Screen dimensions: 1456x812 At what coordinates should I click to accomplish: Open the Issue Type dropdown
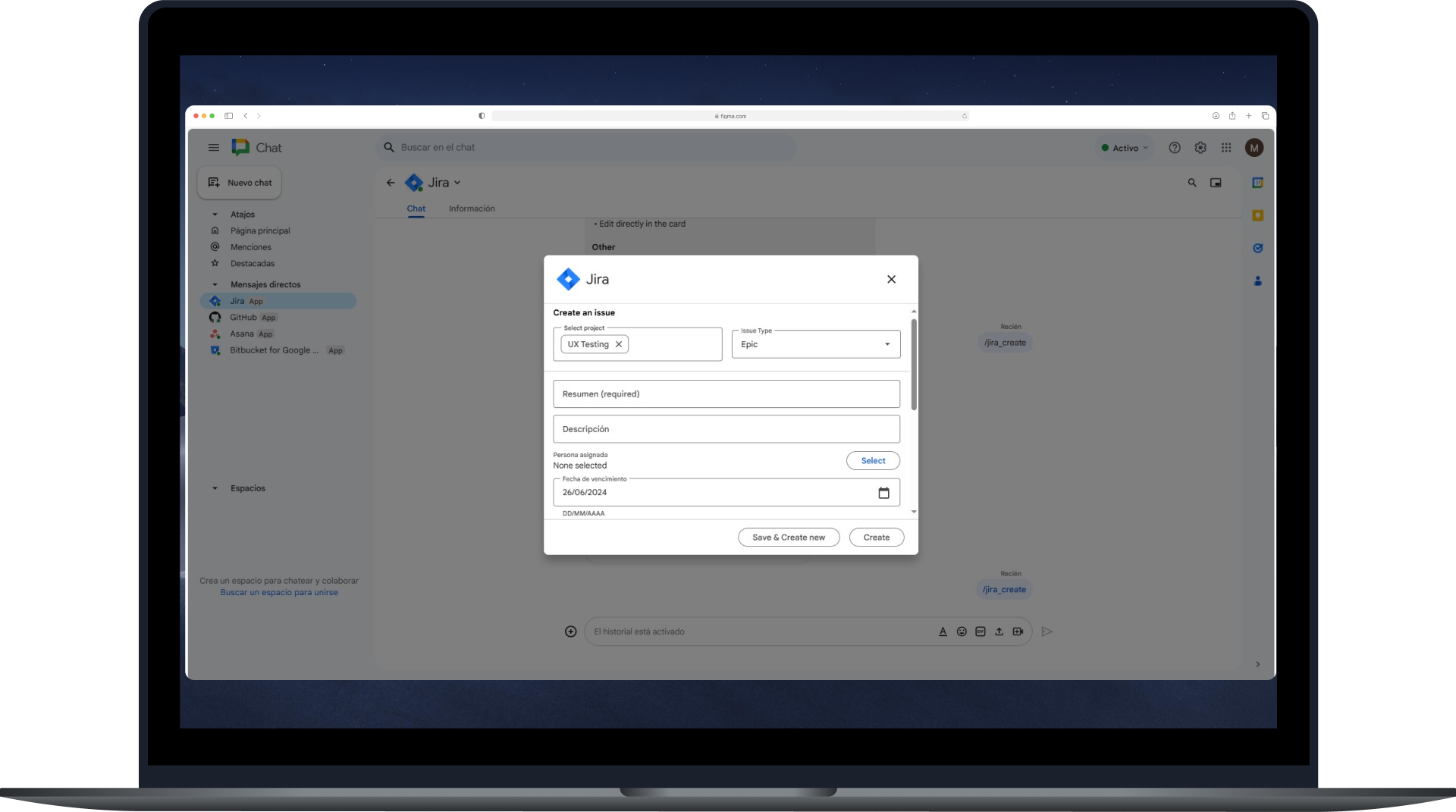816,344
